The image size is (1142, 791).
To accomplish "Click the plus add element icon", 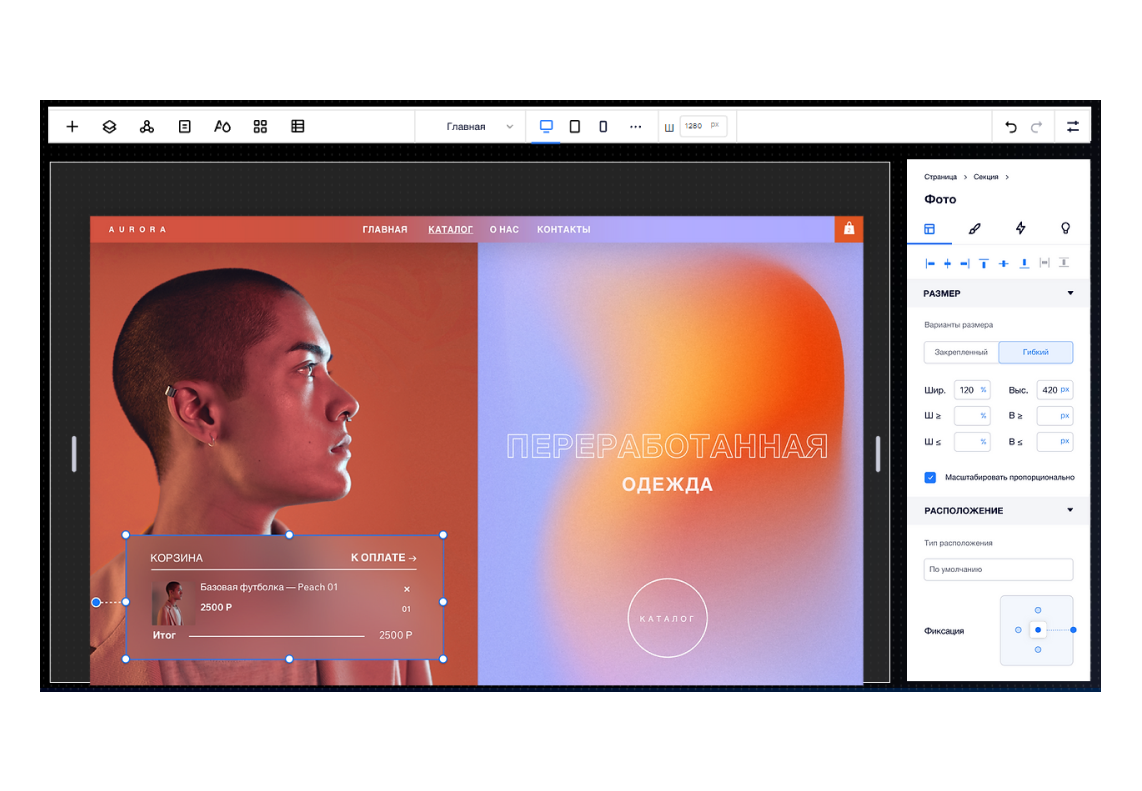I will pos(72,127).
